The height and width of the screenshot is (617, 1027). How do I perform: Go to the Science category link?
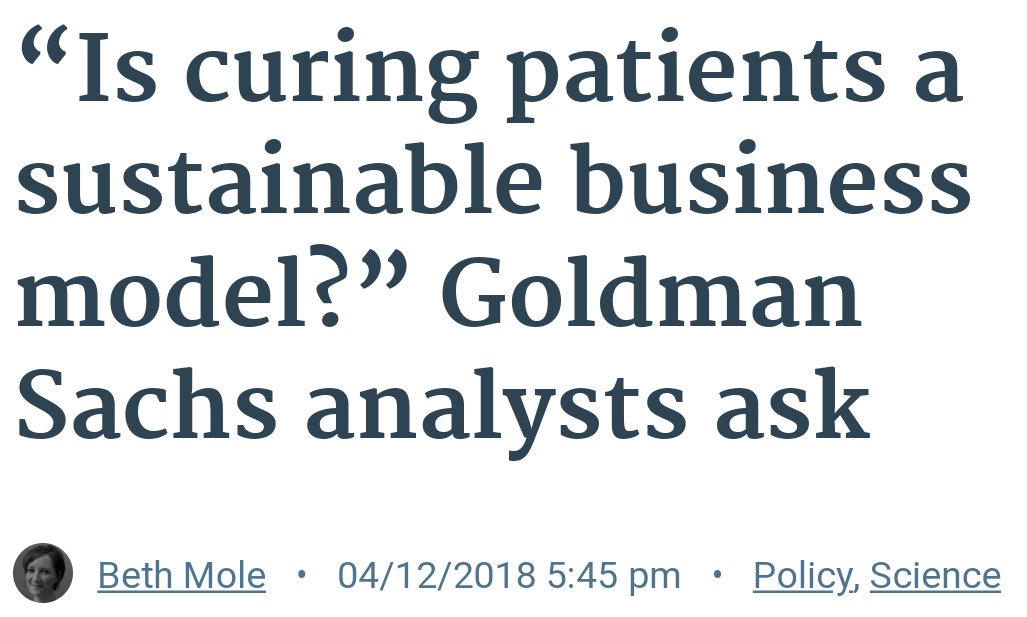click(x=935, y=576)
